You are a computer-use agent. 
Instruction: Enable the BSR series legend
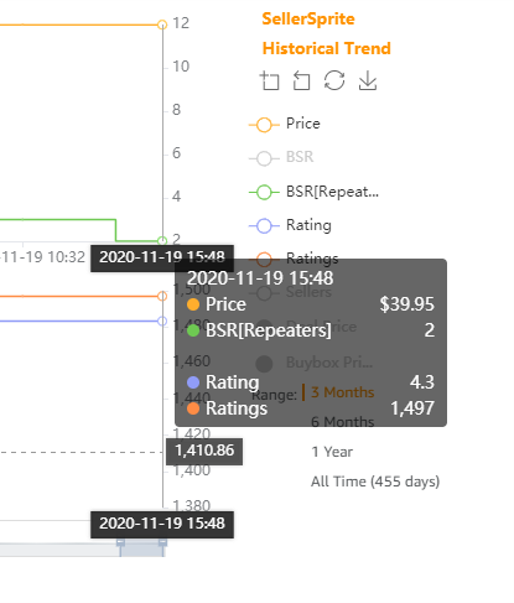281,158
